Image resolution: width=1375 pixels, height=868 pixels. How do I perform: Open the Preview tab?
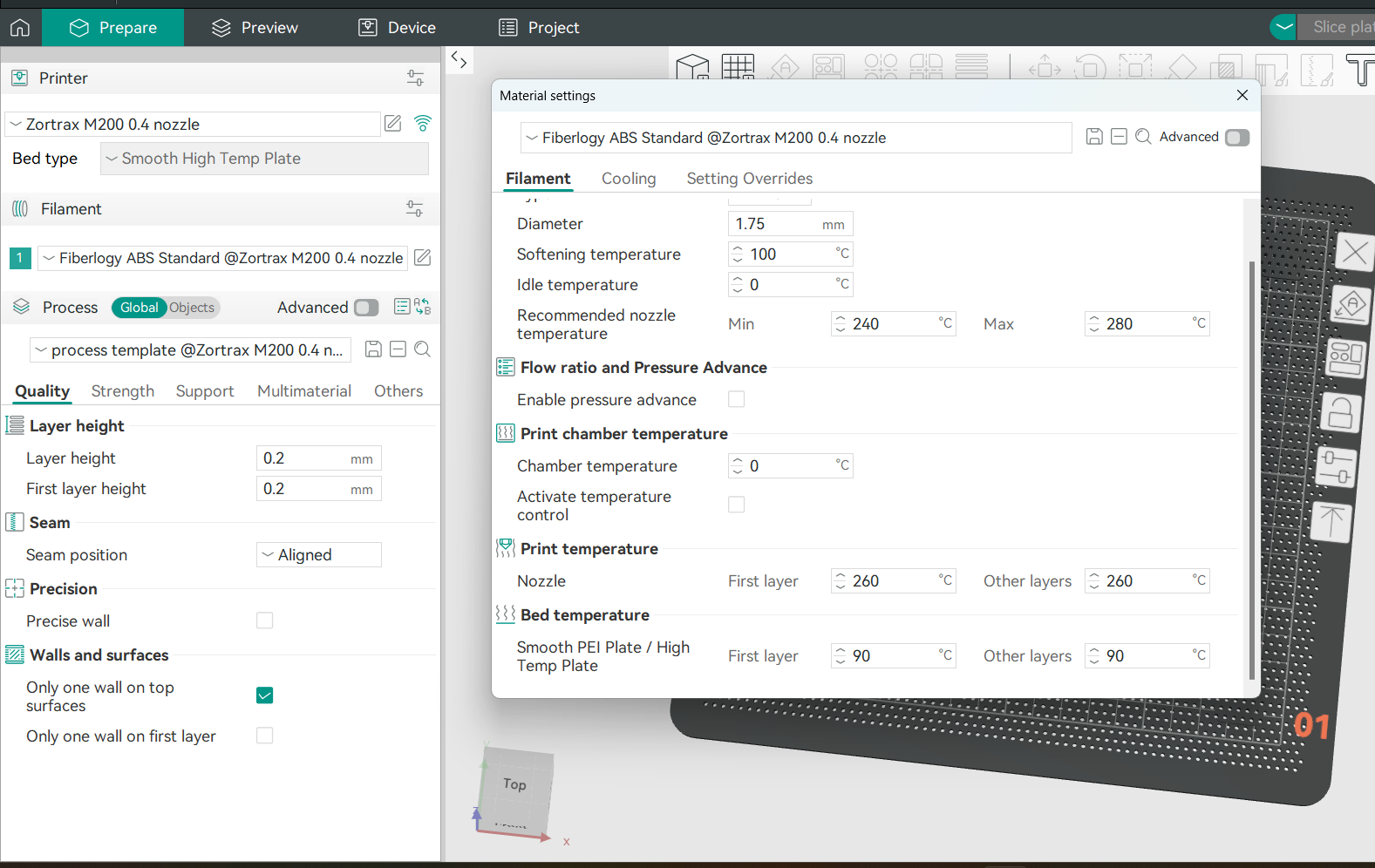[255, 28]
